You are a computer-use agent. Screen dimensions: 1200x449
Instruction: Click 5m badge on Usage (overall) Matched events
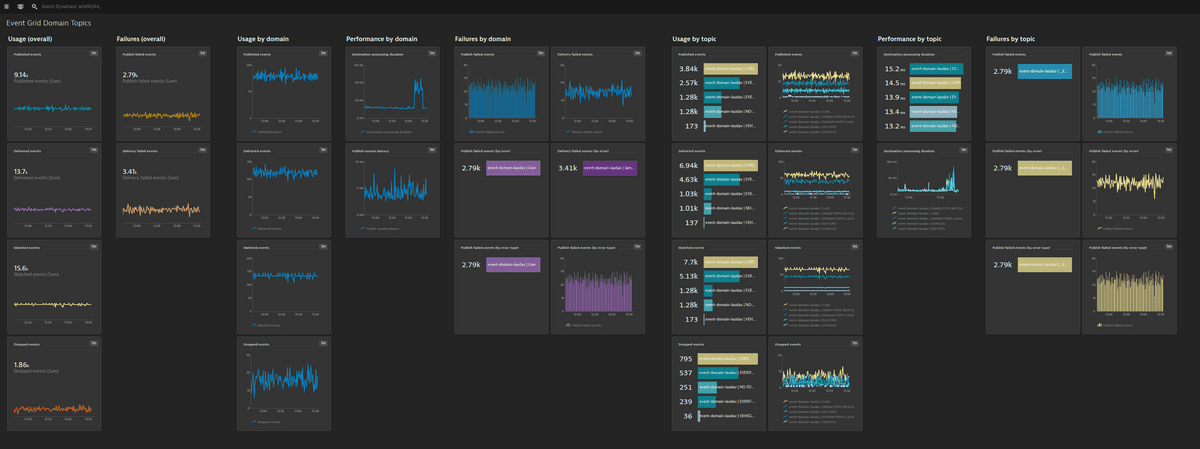point(93,246)
